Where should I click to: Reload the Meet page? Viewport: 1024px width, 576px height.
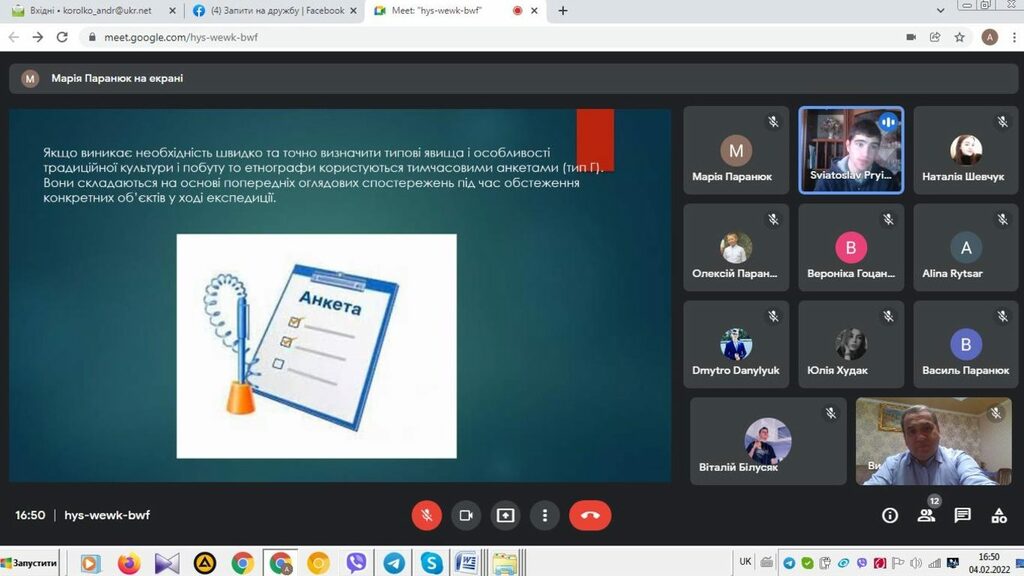coord(62,37)
